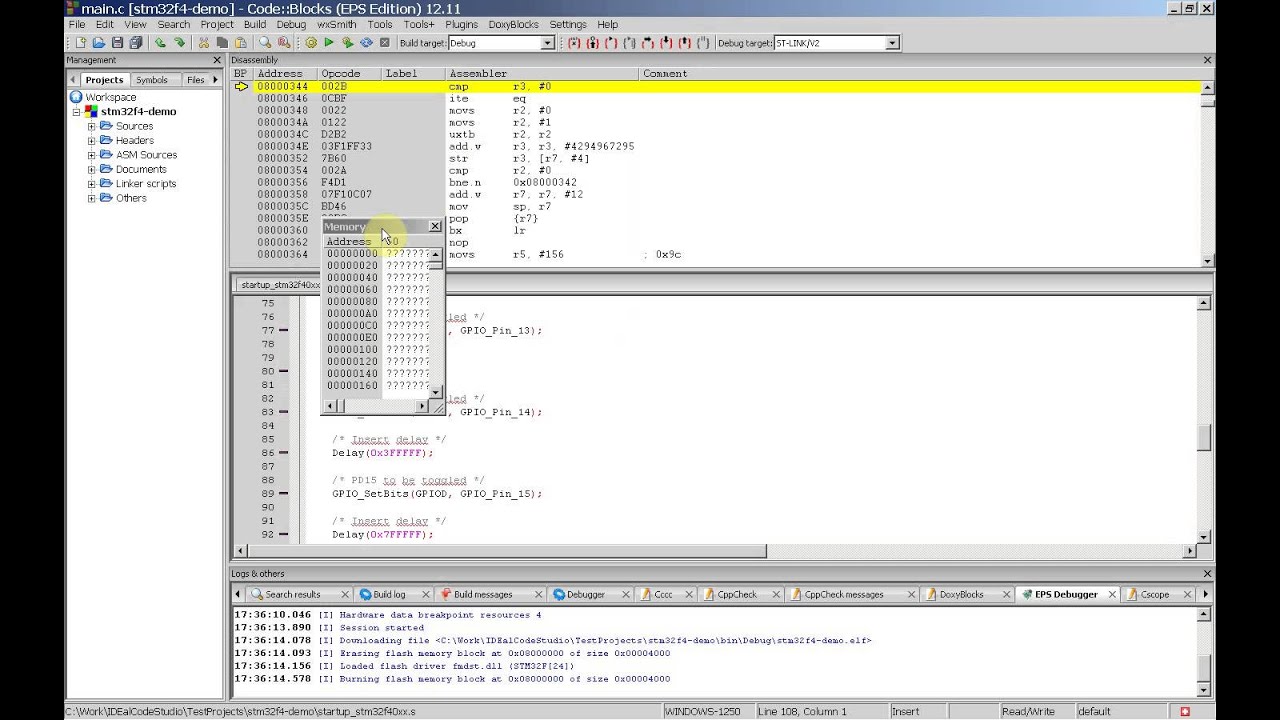This screenshot has width=1280, height=720.
Task: Click the Comment column header
Action: [919, 74]
